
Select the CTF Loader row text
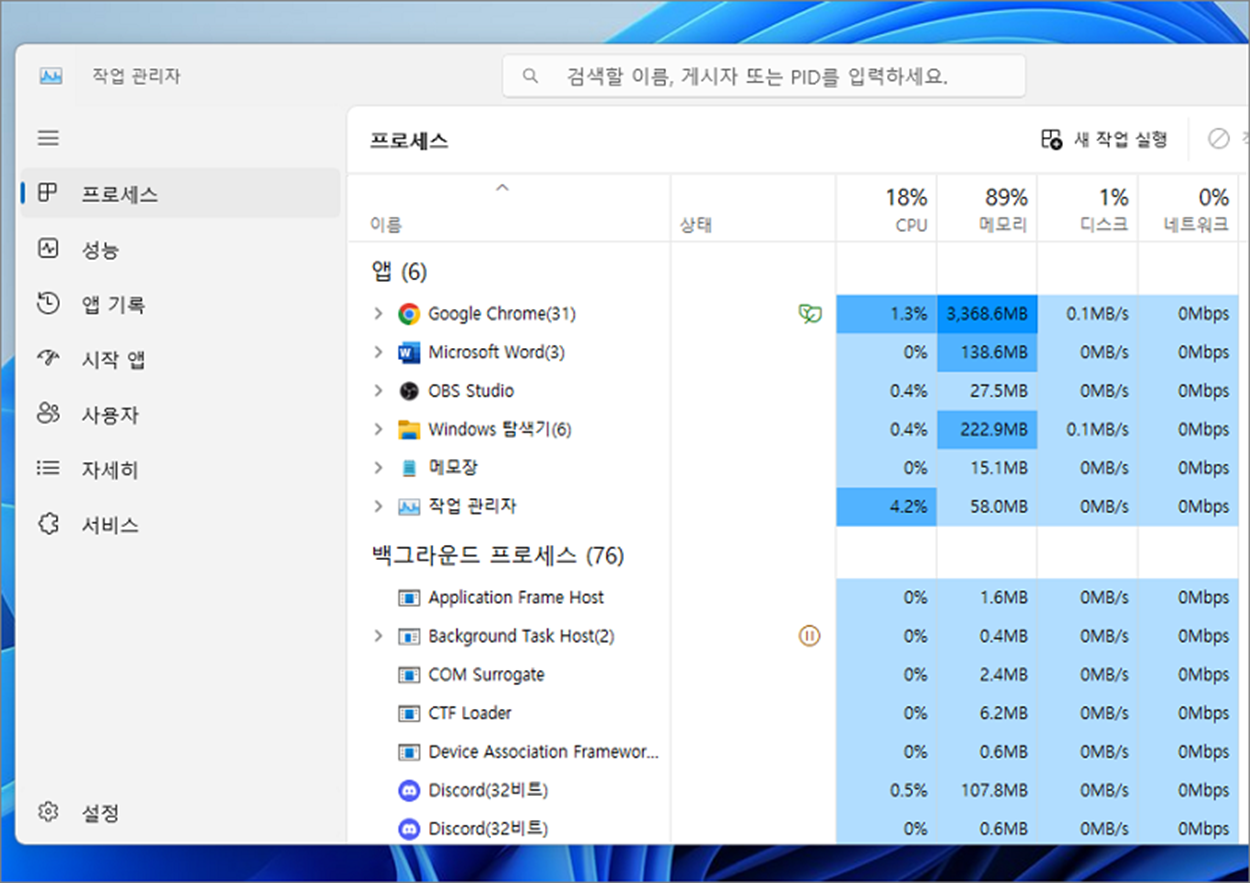tap(470, 714)
